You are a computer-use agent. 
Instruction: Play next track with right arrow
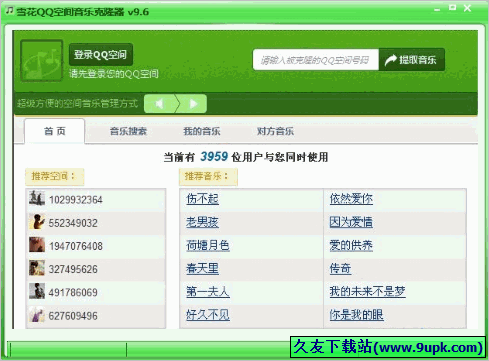pos(192,104)
